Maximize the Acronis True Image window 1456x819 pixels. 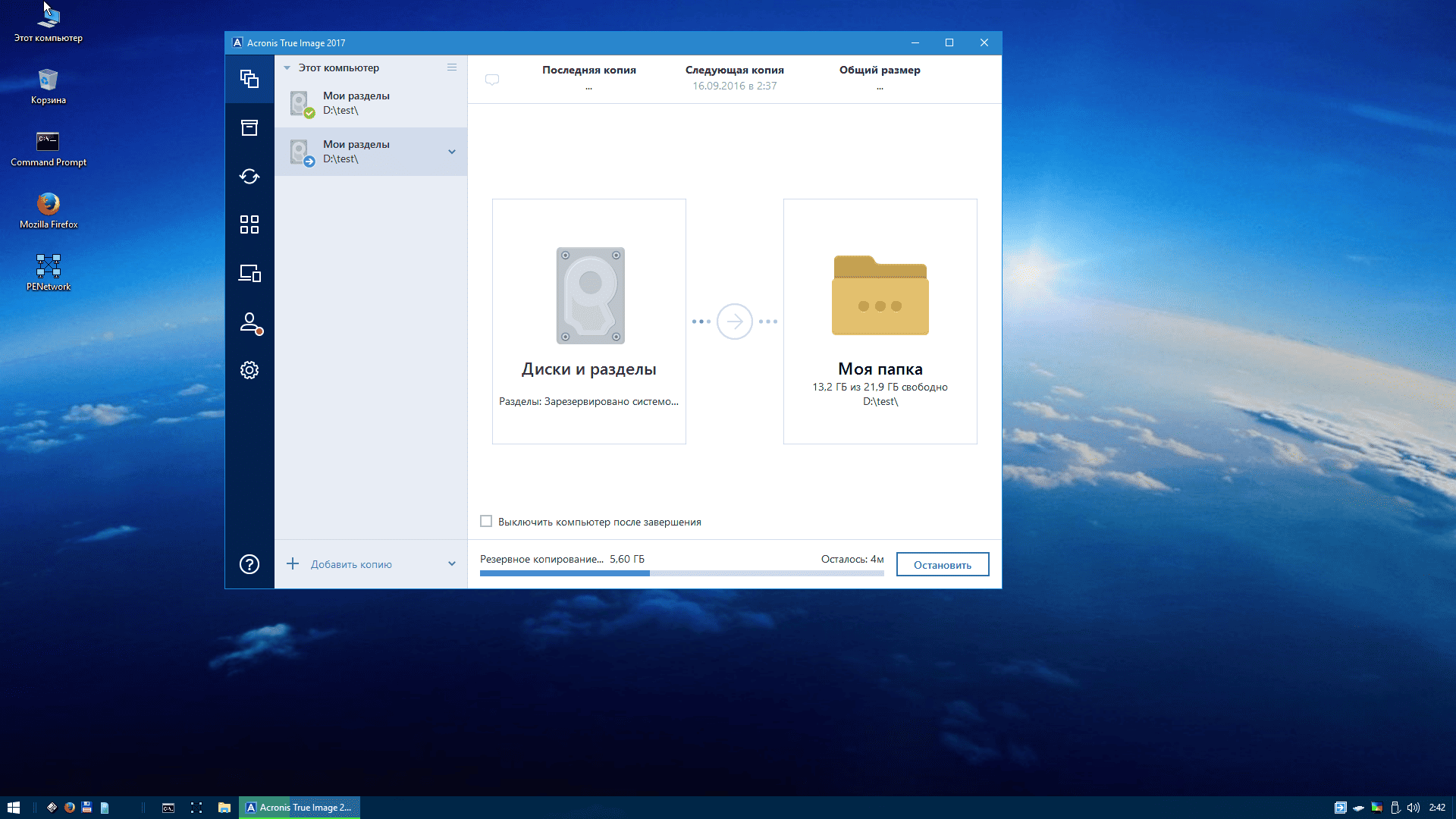(949, 42)
